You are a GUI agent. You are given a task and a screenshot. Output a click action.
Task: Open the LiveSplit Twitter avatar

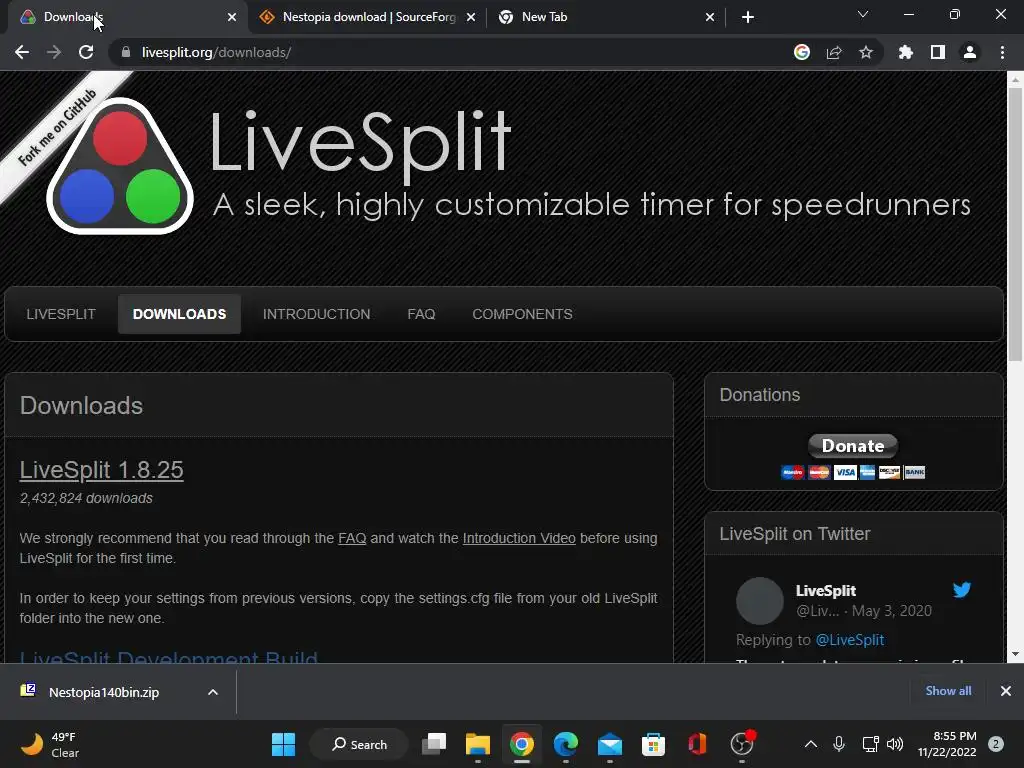pyautogui.click(x=760, y=600)
